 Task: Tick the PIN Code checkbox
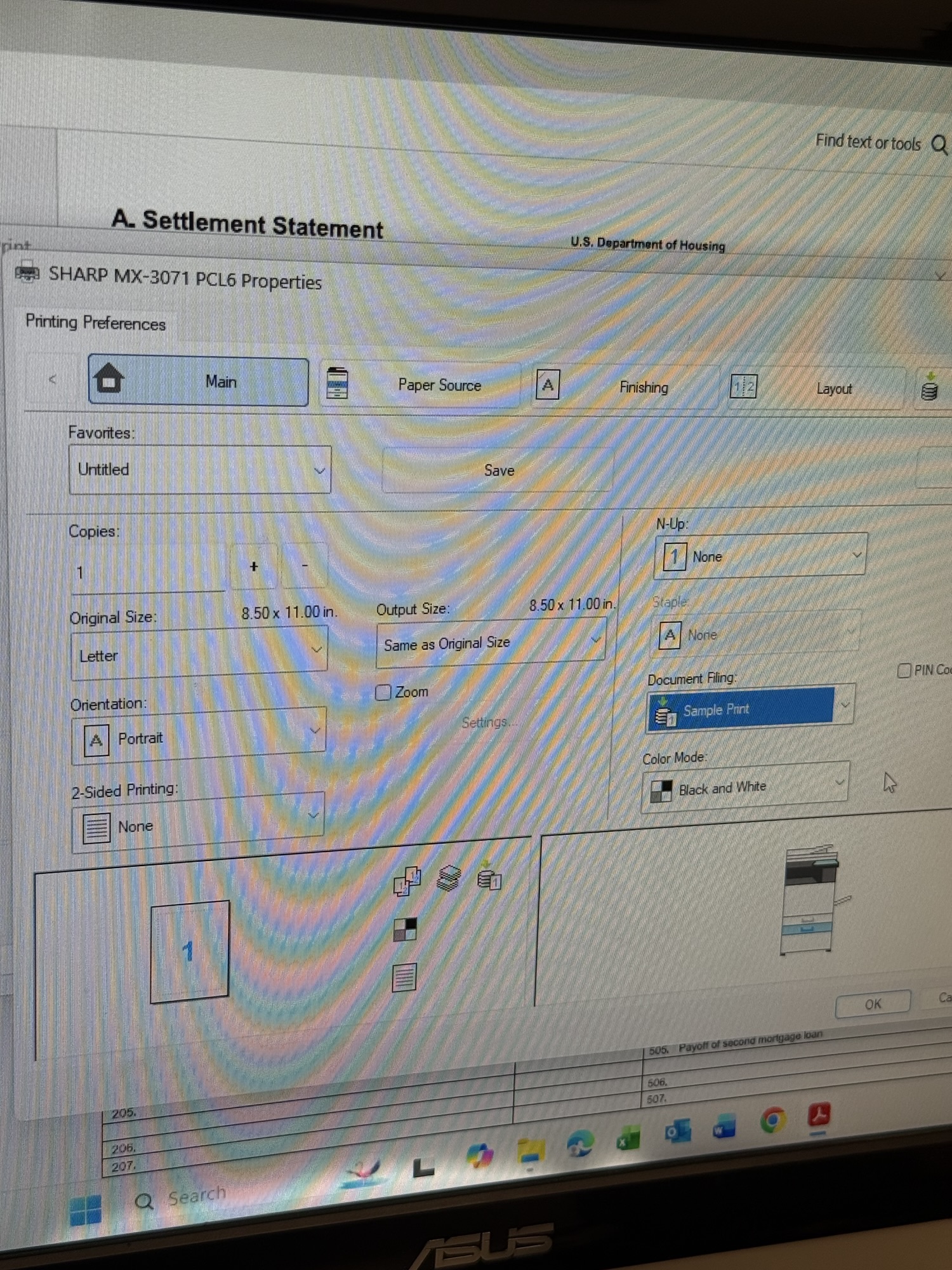point(904,671)
